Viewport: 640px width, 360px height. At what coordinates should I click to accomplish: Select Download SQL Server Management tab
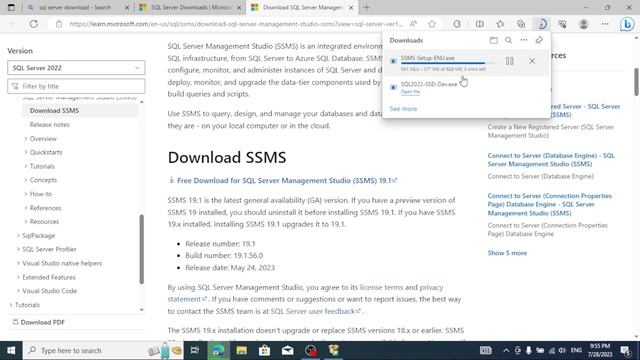[302, 7]
